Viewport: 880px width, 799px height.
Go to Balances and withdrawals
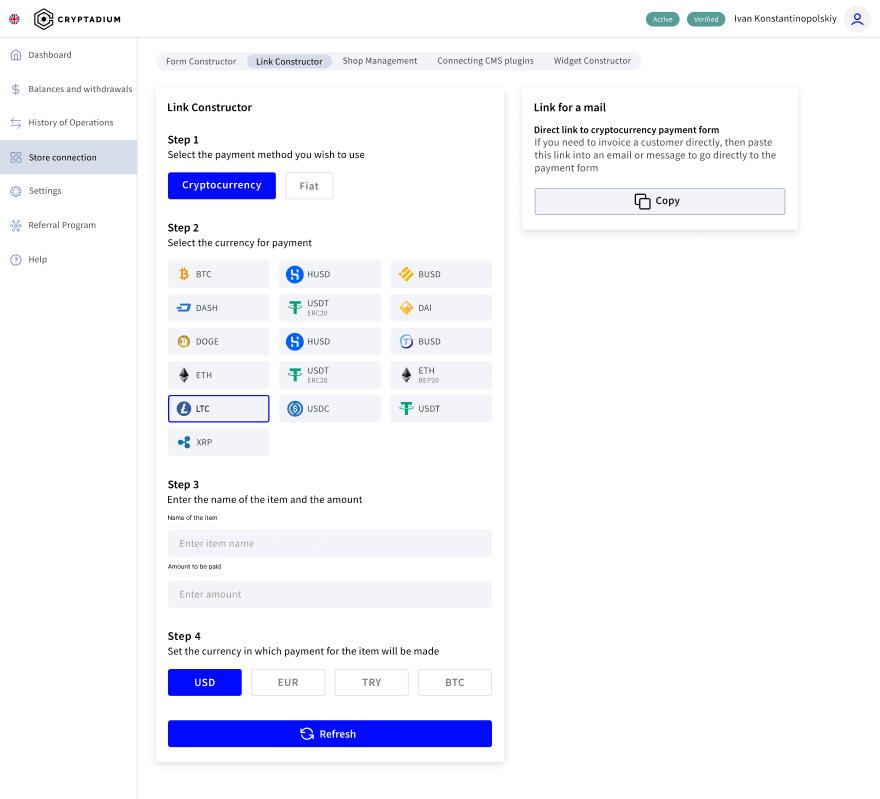click(80, 89)
